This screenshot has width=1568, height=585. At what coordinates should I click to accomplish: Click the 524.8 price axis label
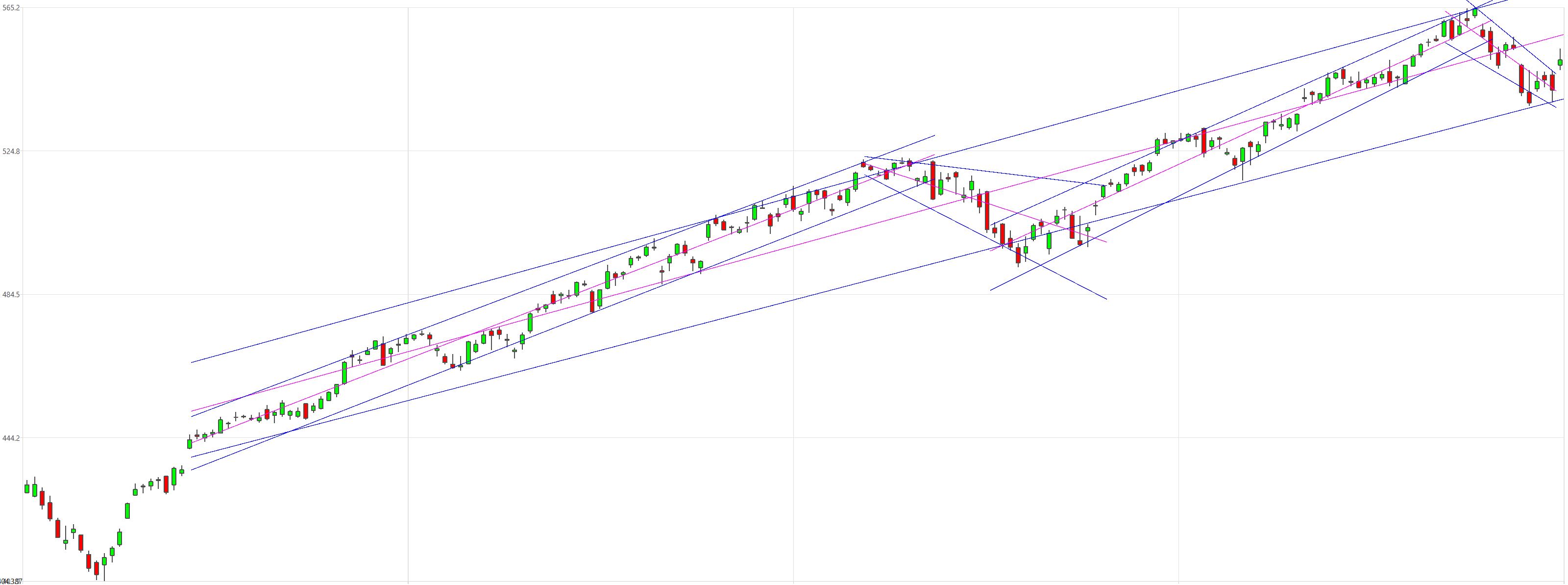click(11, 151)
